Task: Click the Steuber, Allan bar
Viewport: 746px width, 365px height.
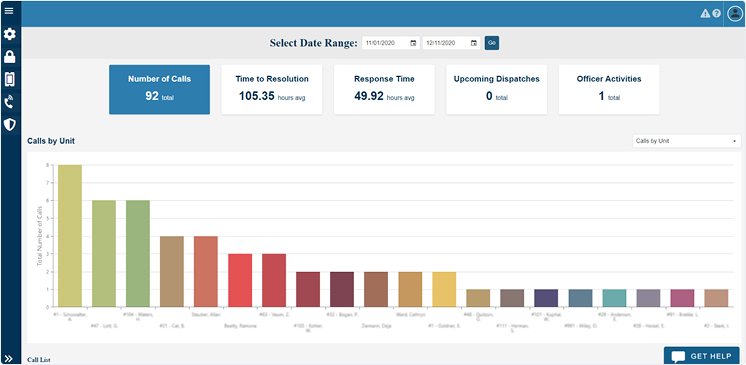Action: tap(206, 271)
